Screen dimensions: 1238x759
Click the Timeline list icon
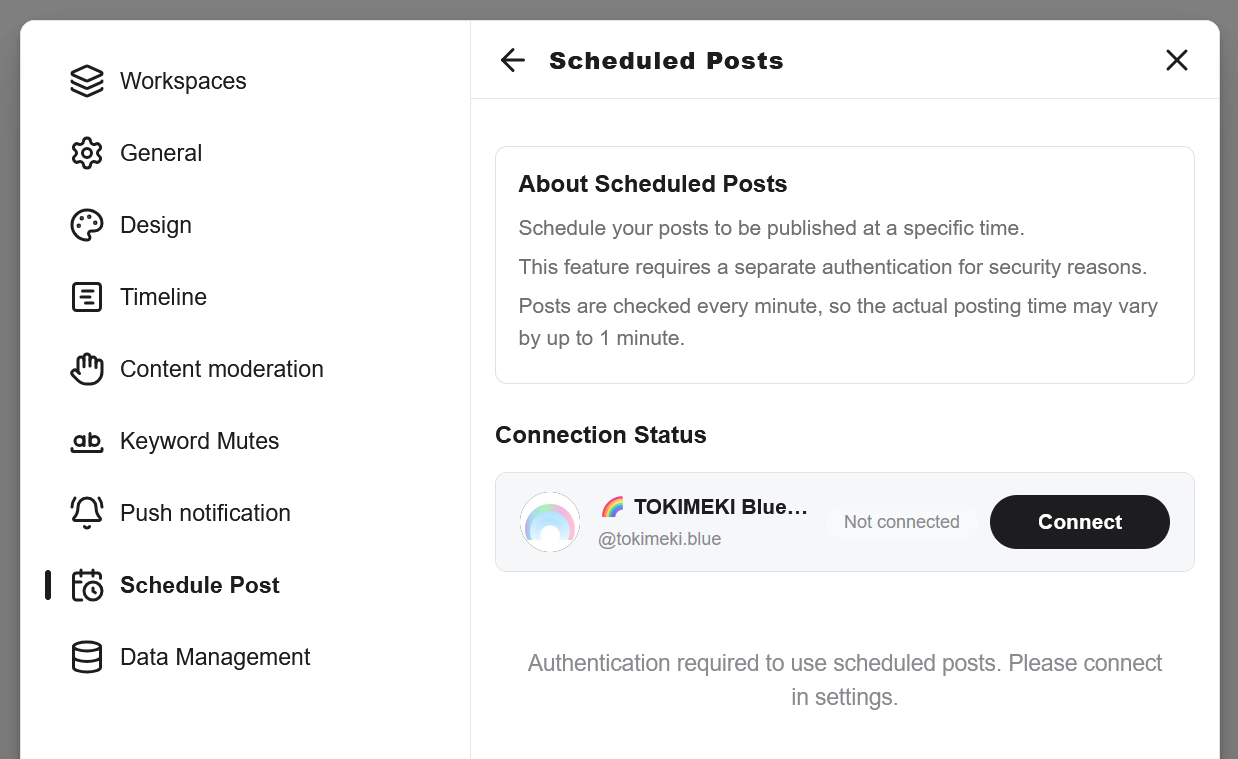tap(87, 297)
